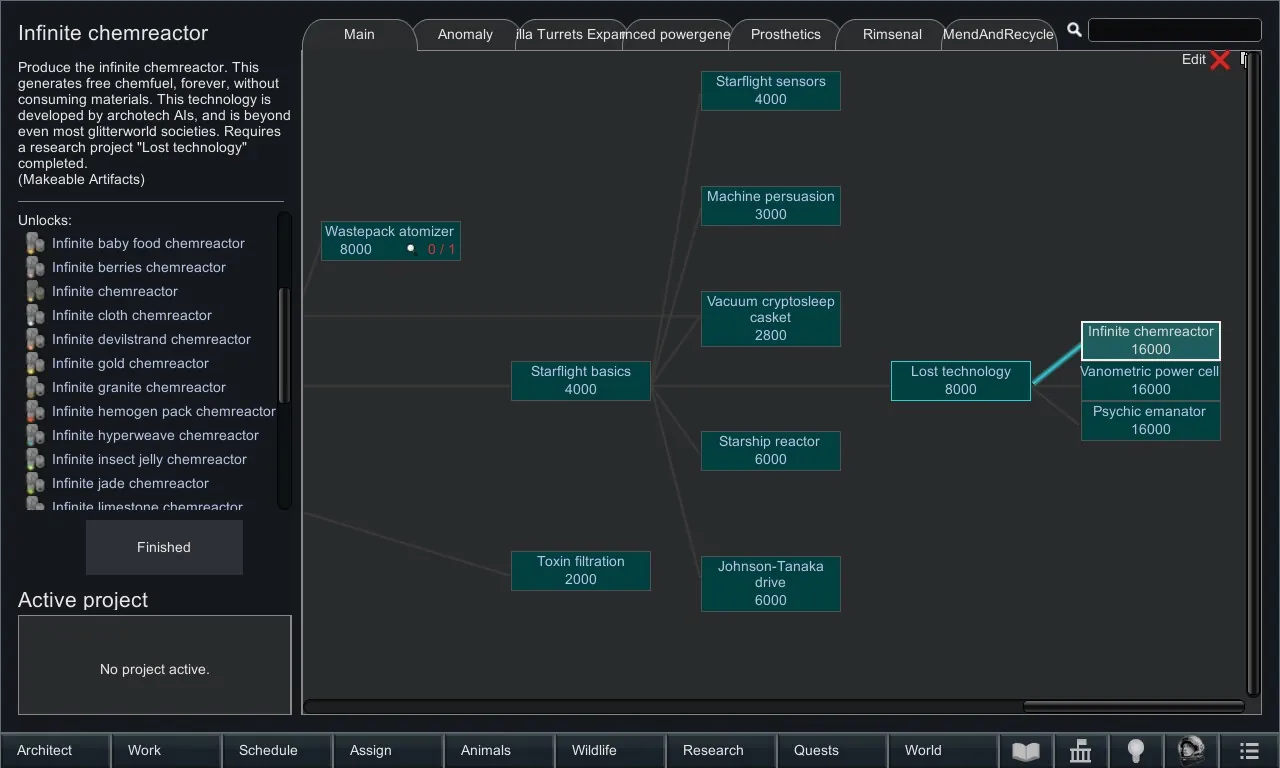Select the Wastepack atomizer research node
The width and height of the screenshot is (1280, 768).
pyautogui.click(x=390, y=240)
